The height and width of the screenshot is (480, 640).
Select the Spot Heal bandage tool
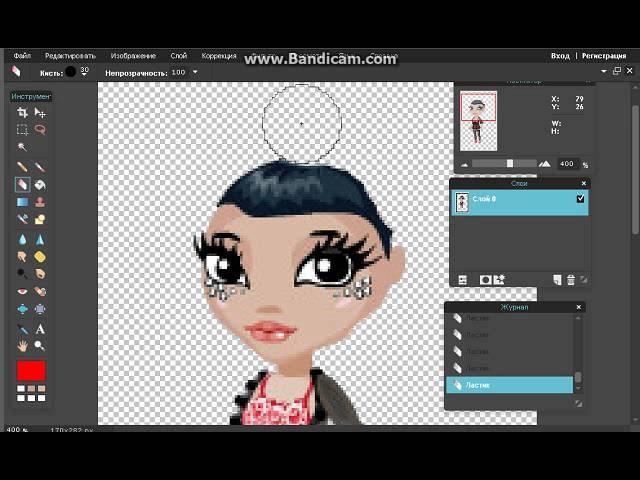(40, 291)
